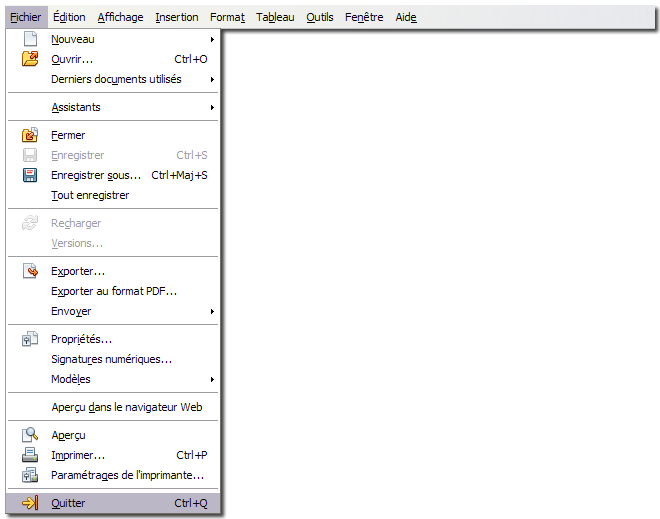The width and height of the screenshot is (660, 519).
Task: Click the exit arrow icon beside Quitter
Action: click(x=30, y=503)
